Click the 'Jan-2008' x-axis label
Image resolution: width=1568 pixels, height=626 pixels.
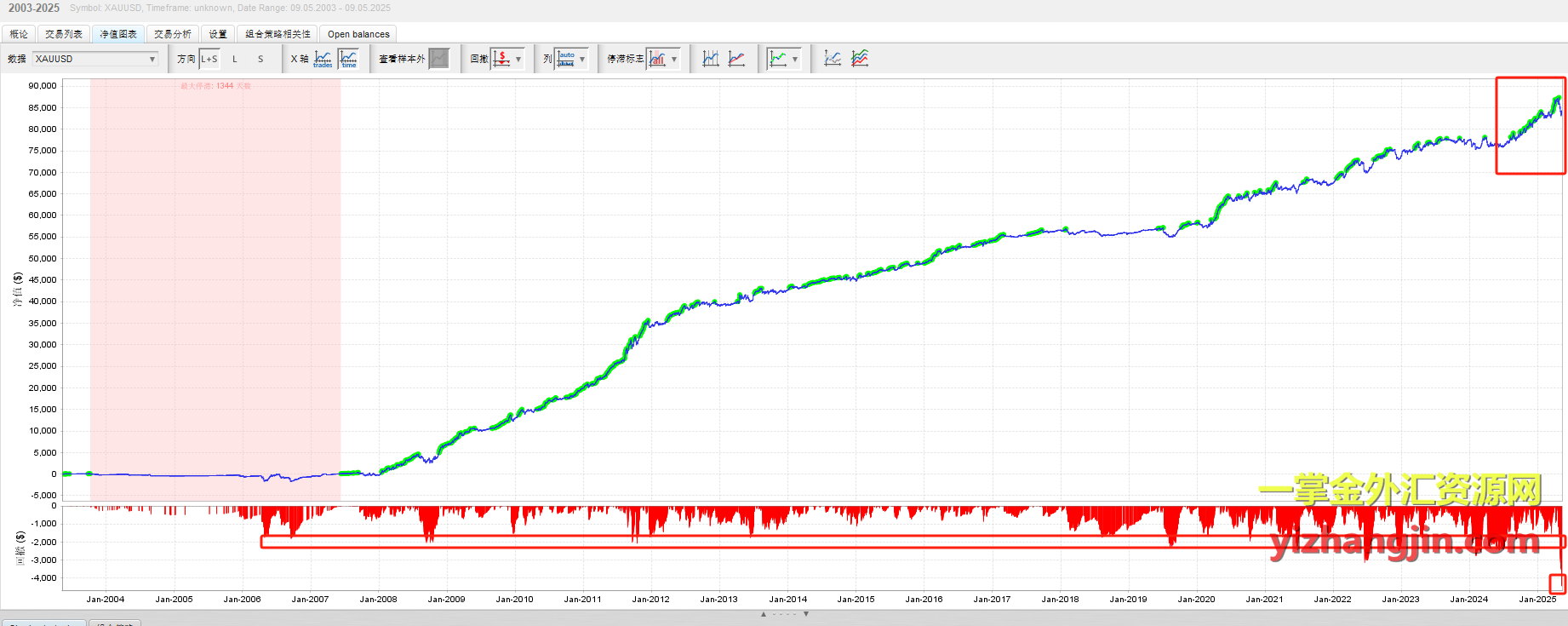378,599
